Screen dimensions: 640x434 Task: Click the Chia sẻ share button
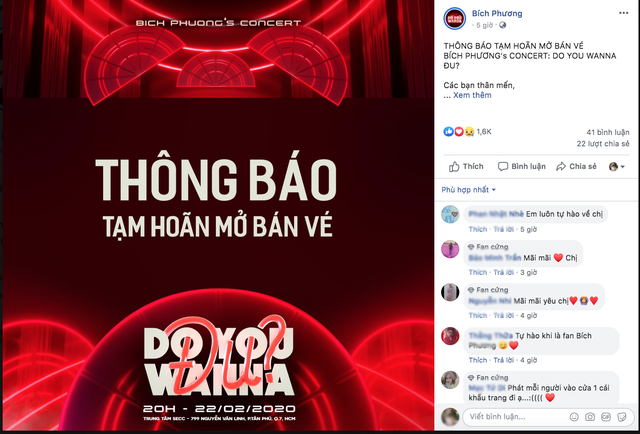[576, 167]
